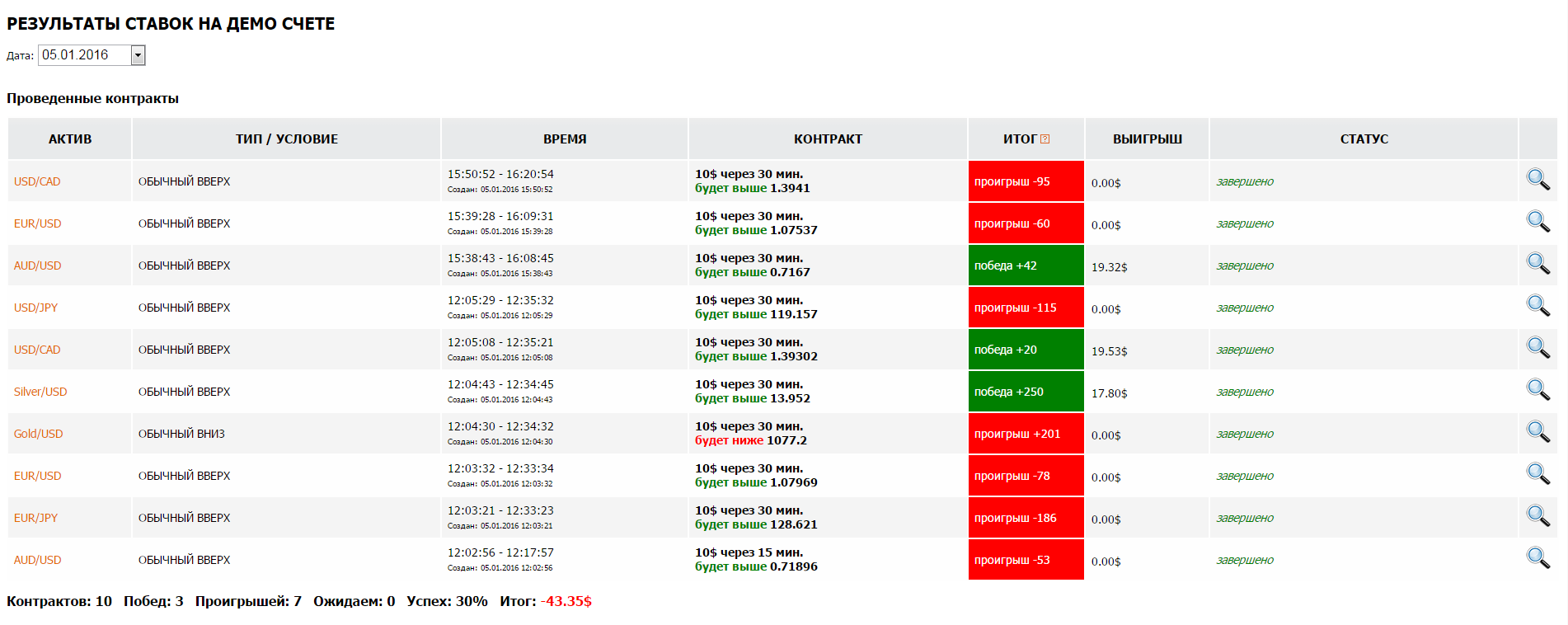Open the Gold/USD asset link
Screen dimensions: 1568x625
(38, 434)
